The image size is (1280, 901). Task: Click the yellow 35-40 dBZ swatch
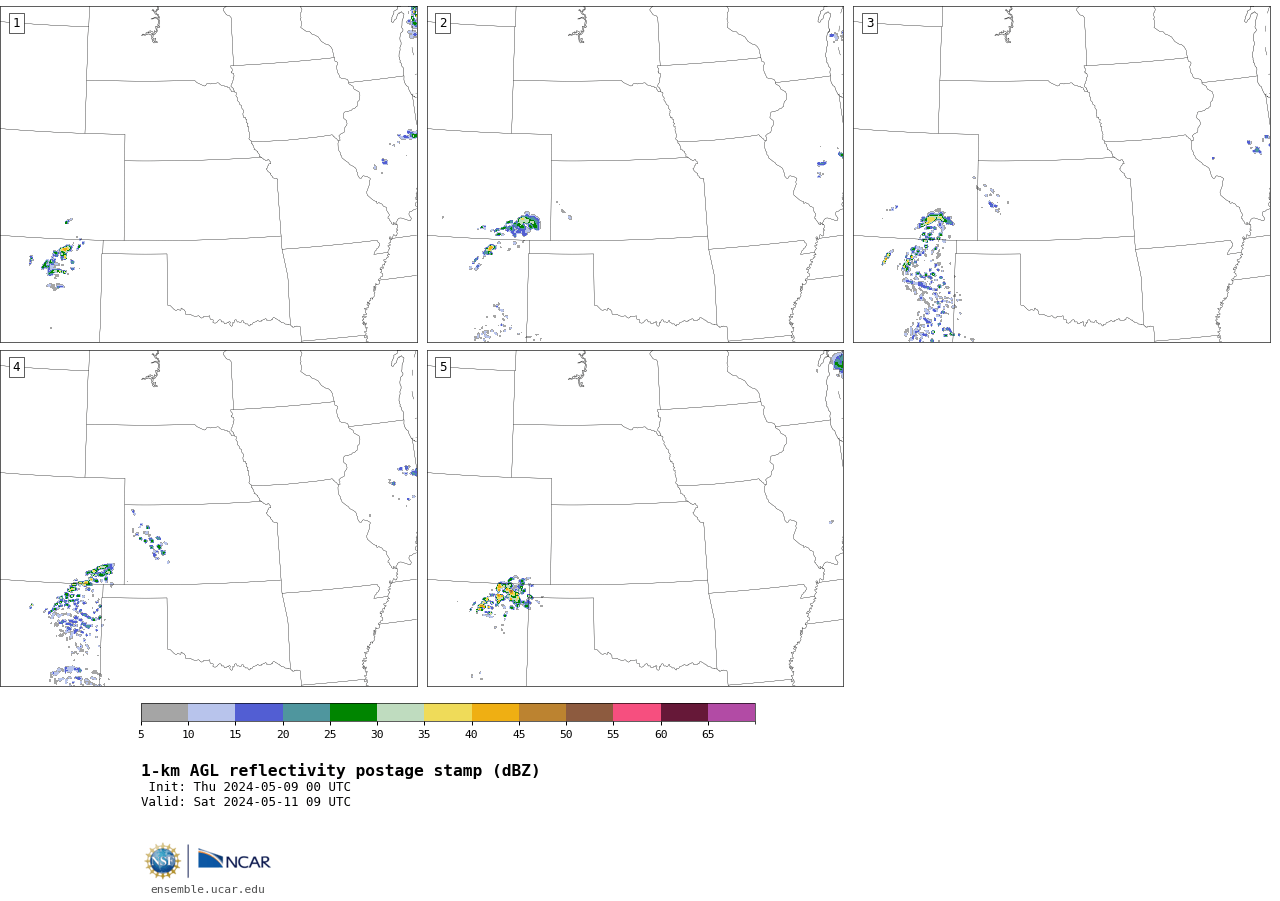click(x=448, y=713)
